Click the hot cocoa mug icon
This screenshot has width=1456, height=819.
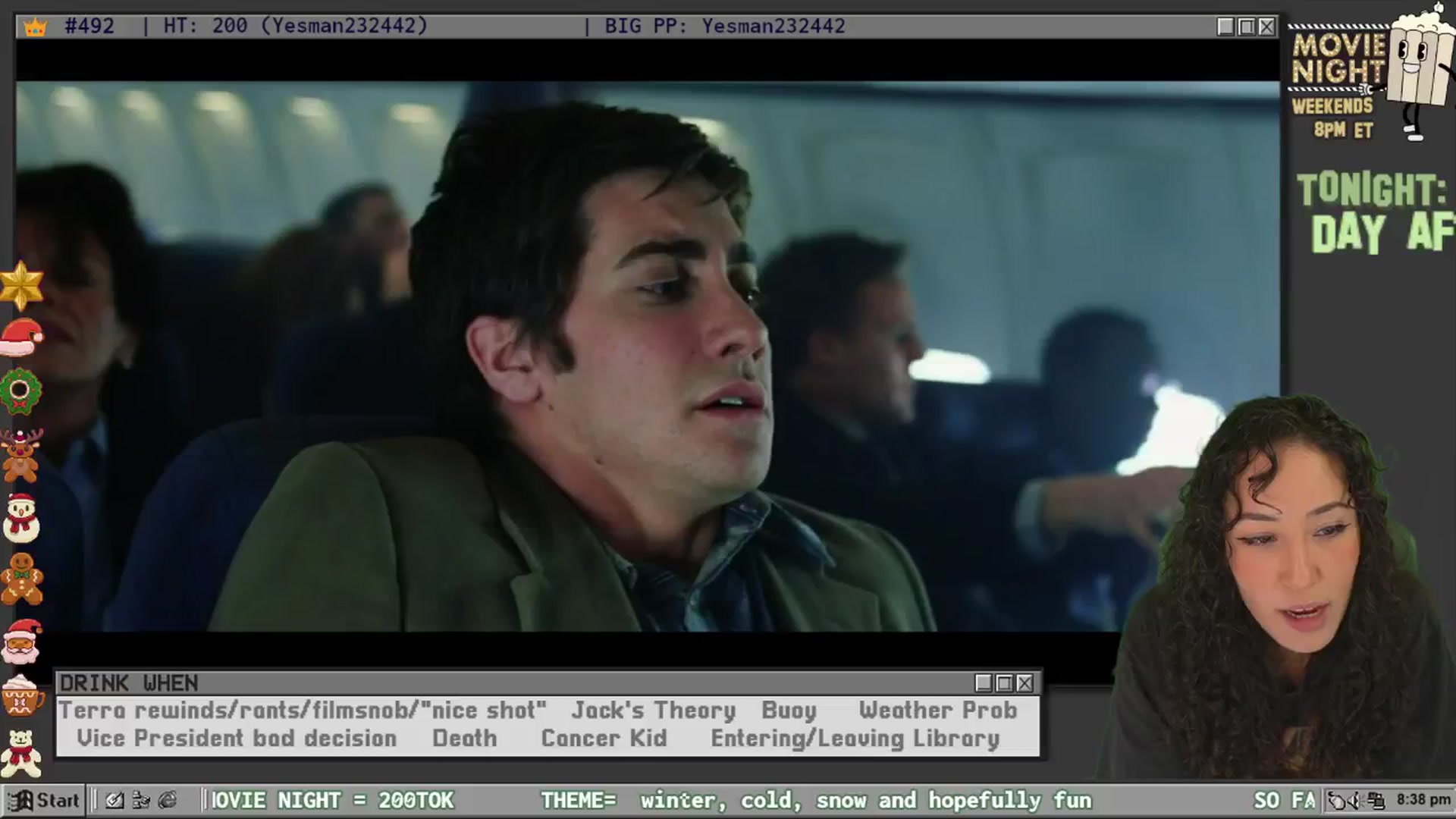(22, 695)
